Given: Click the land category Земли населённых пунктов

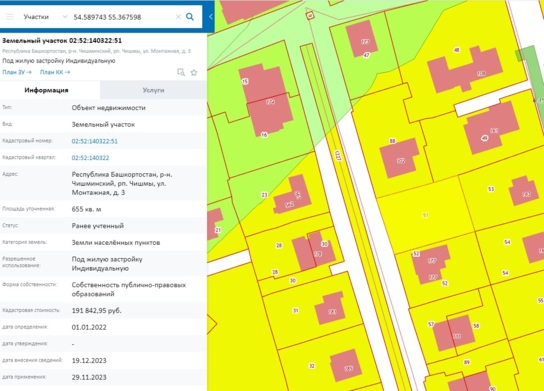Looking at the screenshot, I should (x=116, y=243).
